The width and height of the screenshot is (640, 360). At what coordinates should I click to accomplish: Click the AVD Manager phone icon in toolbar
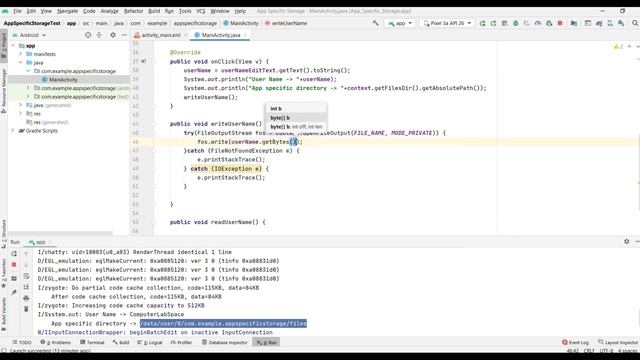[x=610, y=23]
